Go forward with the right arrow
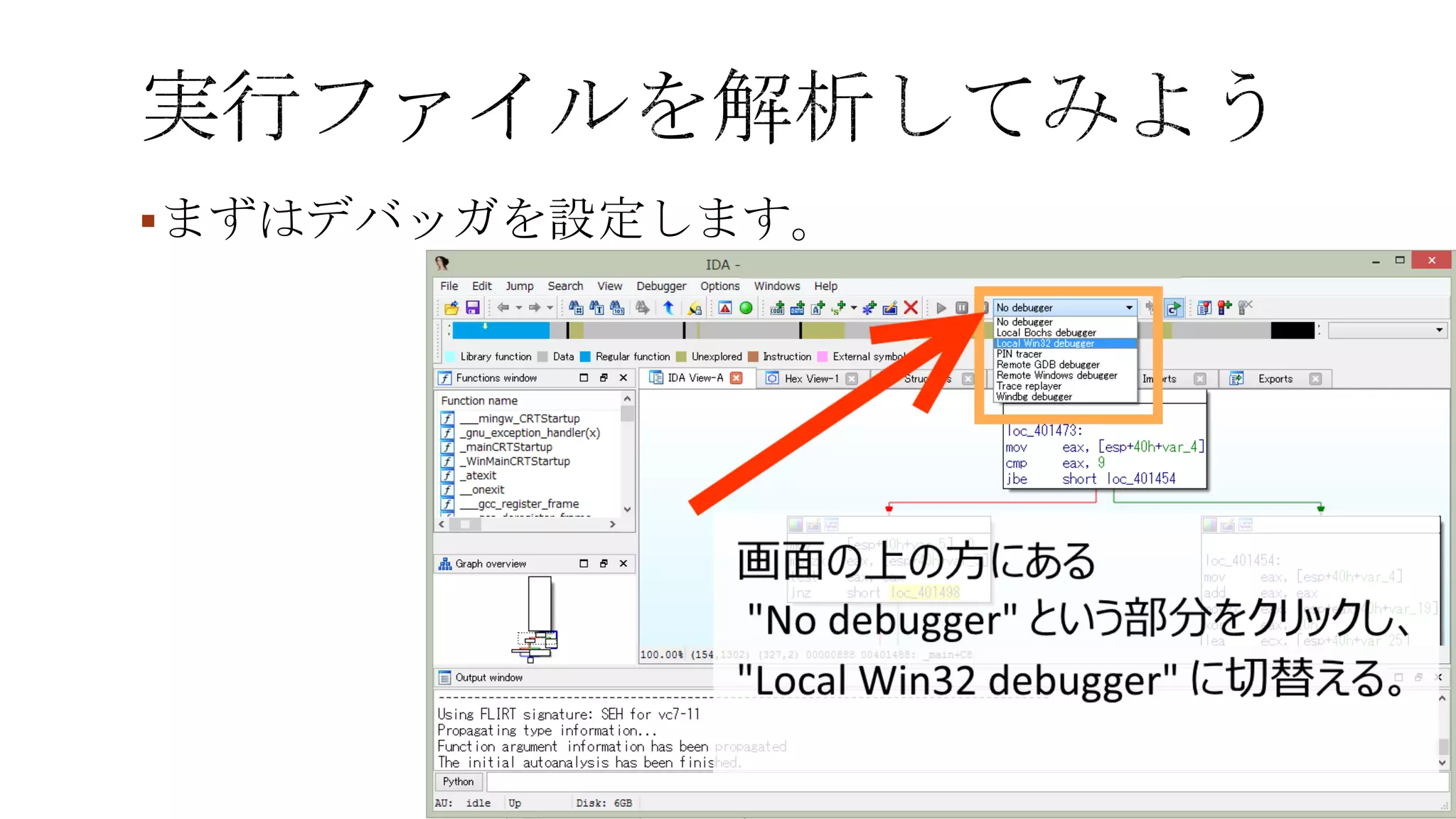The image size is (1456, 819). 535,308
